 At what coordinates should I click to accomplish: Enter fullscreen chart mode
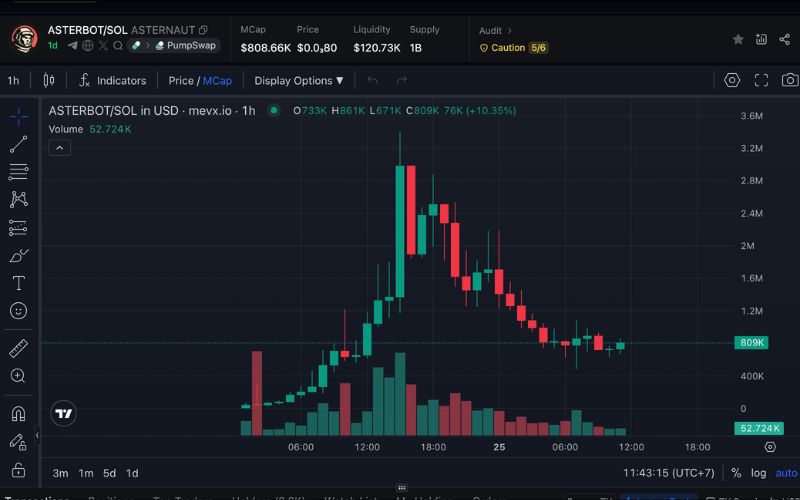761,80
